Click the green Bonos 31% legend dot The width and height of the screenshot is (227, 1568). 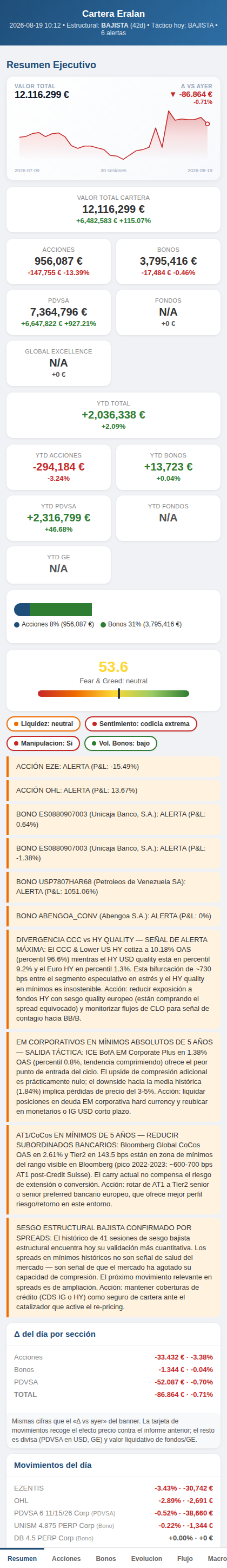pos(103,624)
